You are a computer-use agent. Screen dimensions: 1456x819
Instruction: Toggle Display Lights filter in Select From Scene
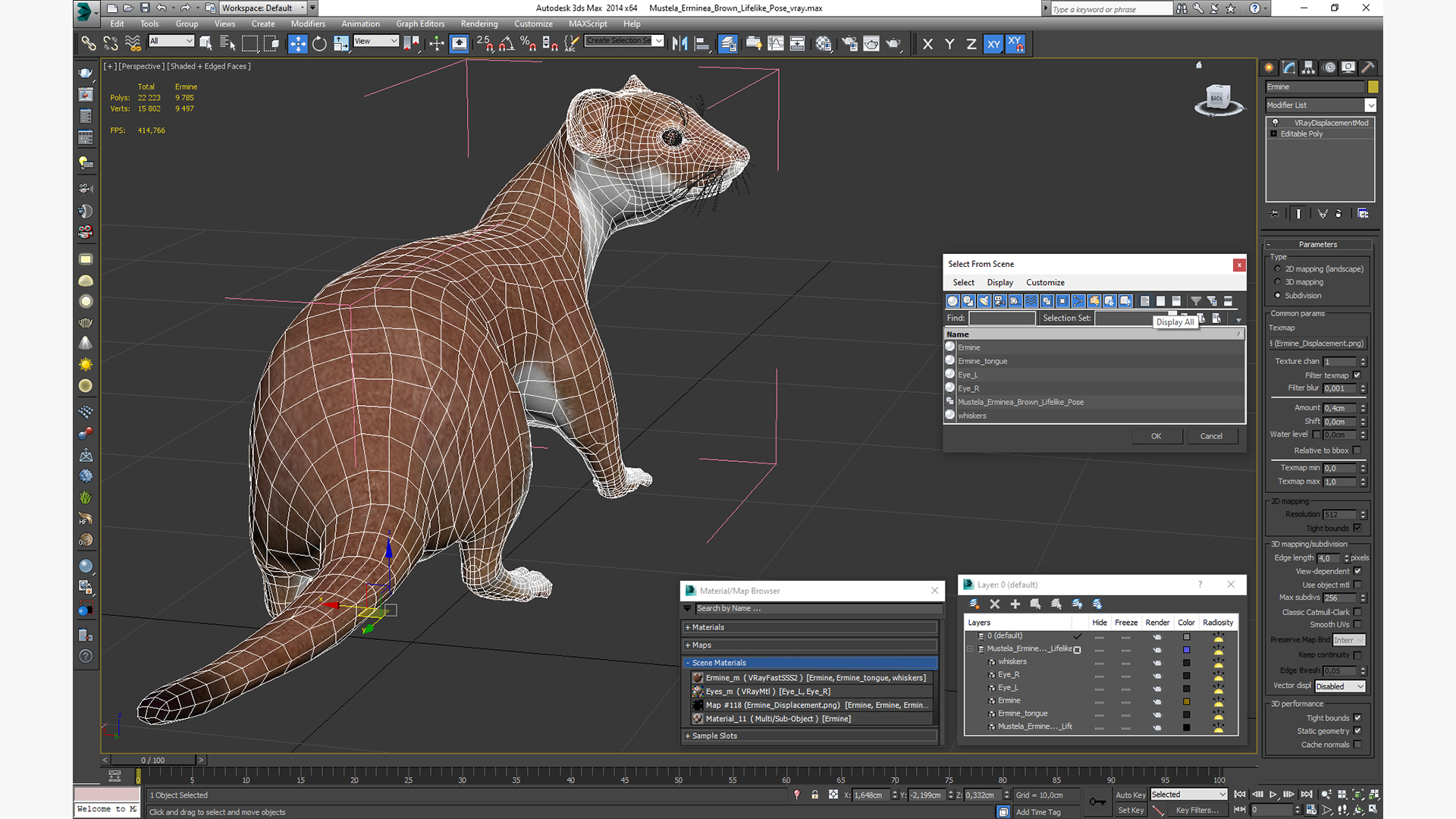point(984,301)
